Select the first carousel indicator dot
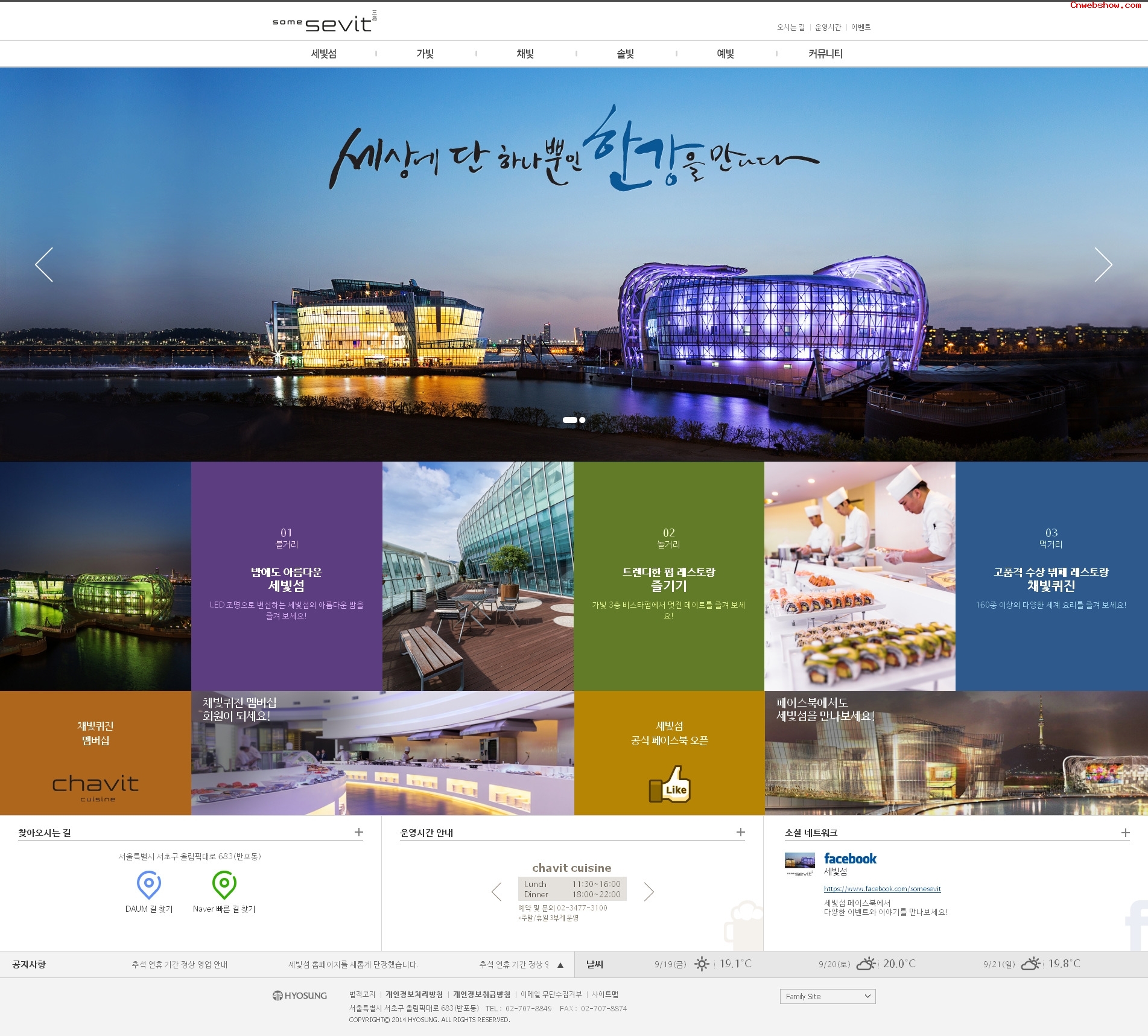Image resolution: width=1148 pixels, height=1036 pixels. [x=569, y=420]
